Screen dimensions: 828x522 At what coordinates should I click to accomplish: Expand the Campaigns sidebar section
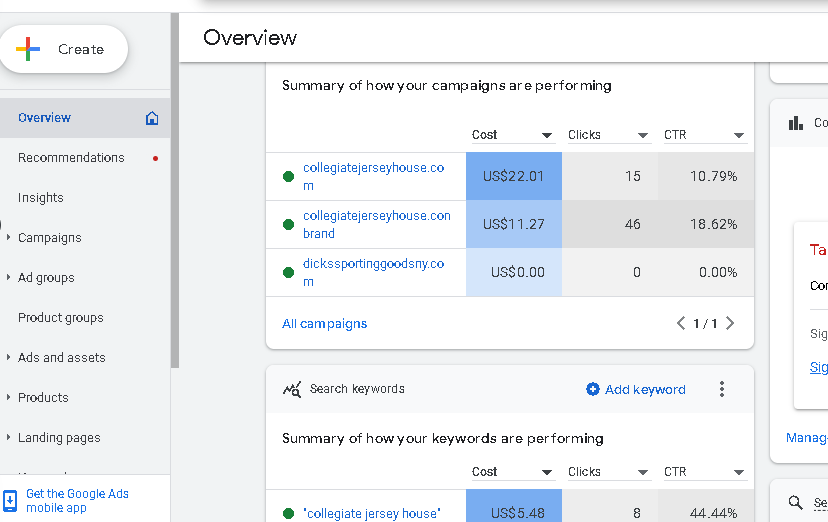9,238
